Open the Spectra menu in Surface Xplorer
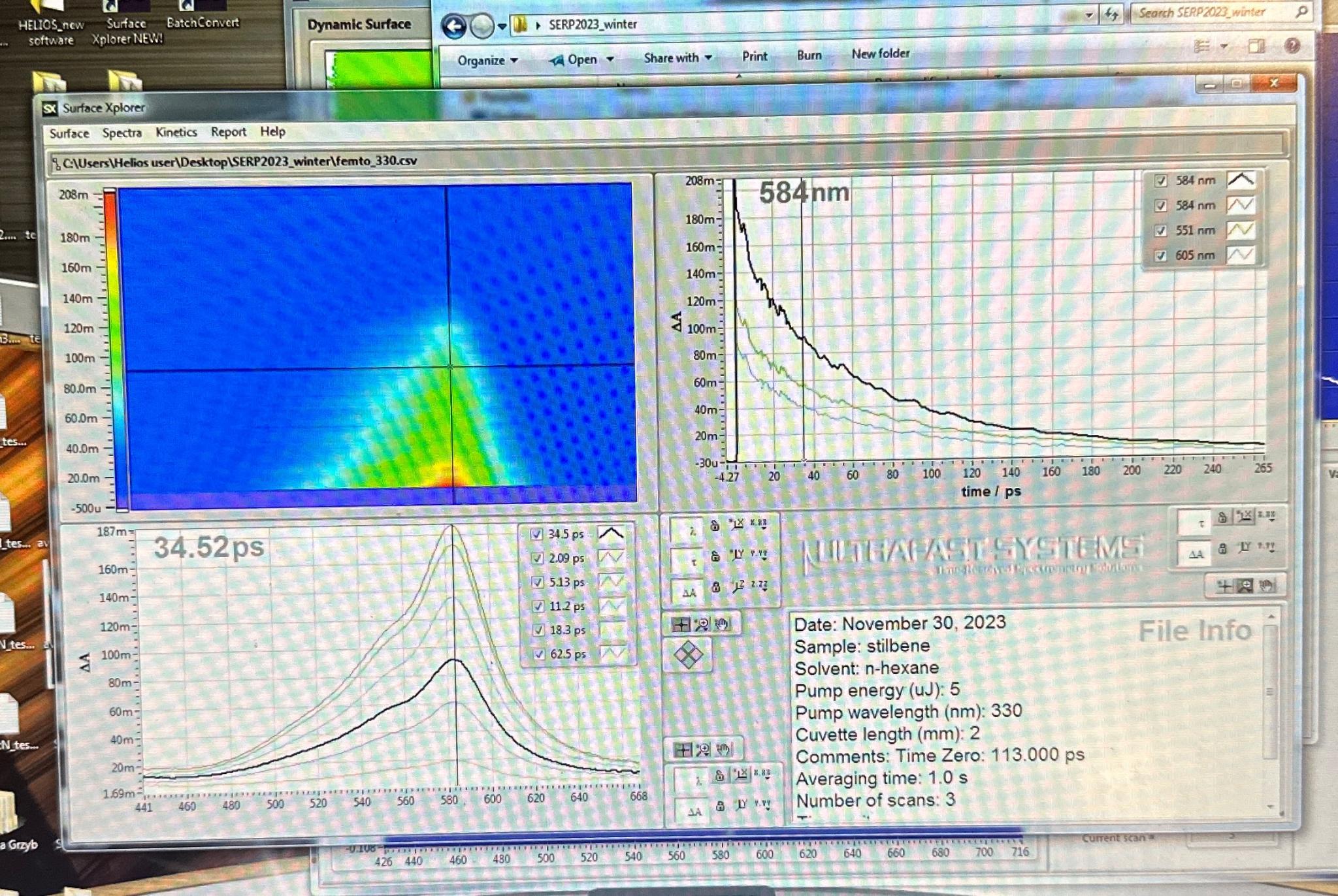The image size is (1338, 896). (x=122, y=132)
